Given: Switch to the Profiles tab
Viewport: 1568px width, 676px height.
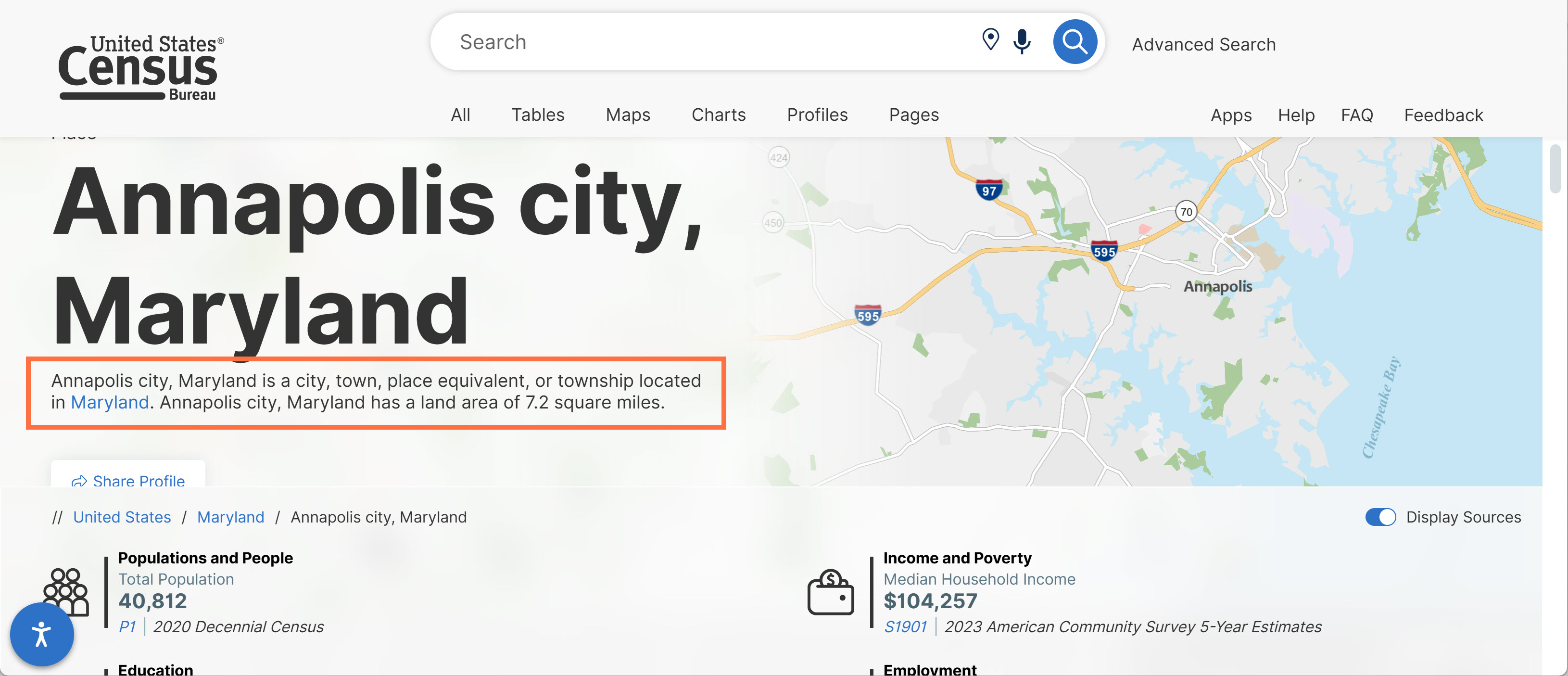Looking at the screenshot, I should [817, 115].
